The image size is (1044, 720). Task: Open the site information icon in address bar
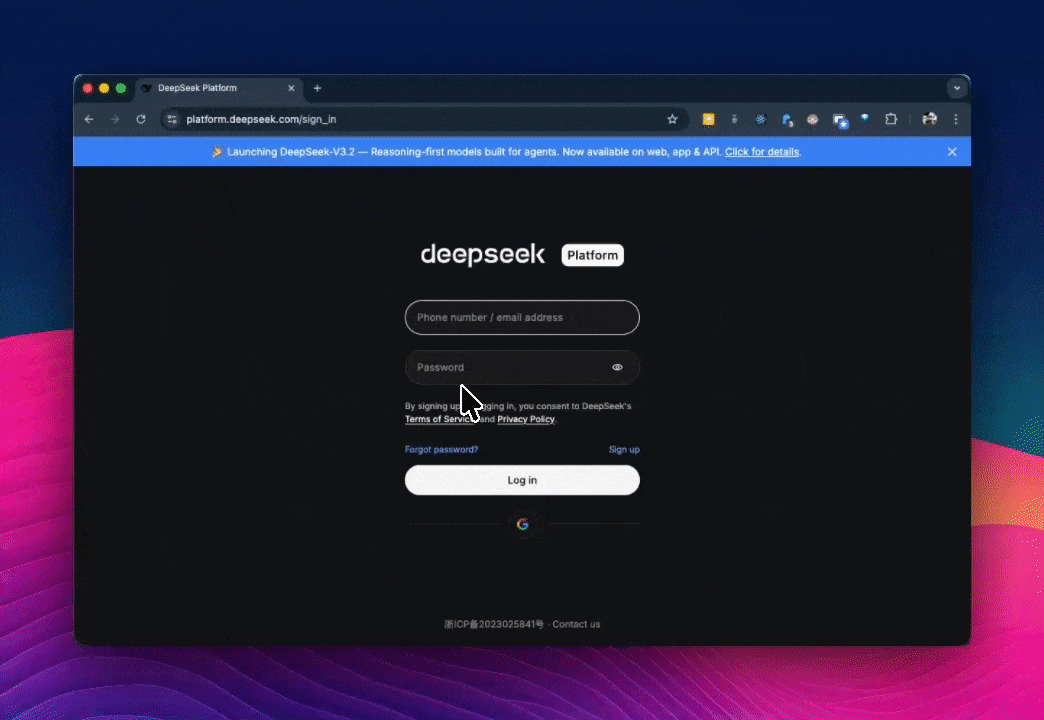[172, 119]
